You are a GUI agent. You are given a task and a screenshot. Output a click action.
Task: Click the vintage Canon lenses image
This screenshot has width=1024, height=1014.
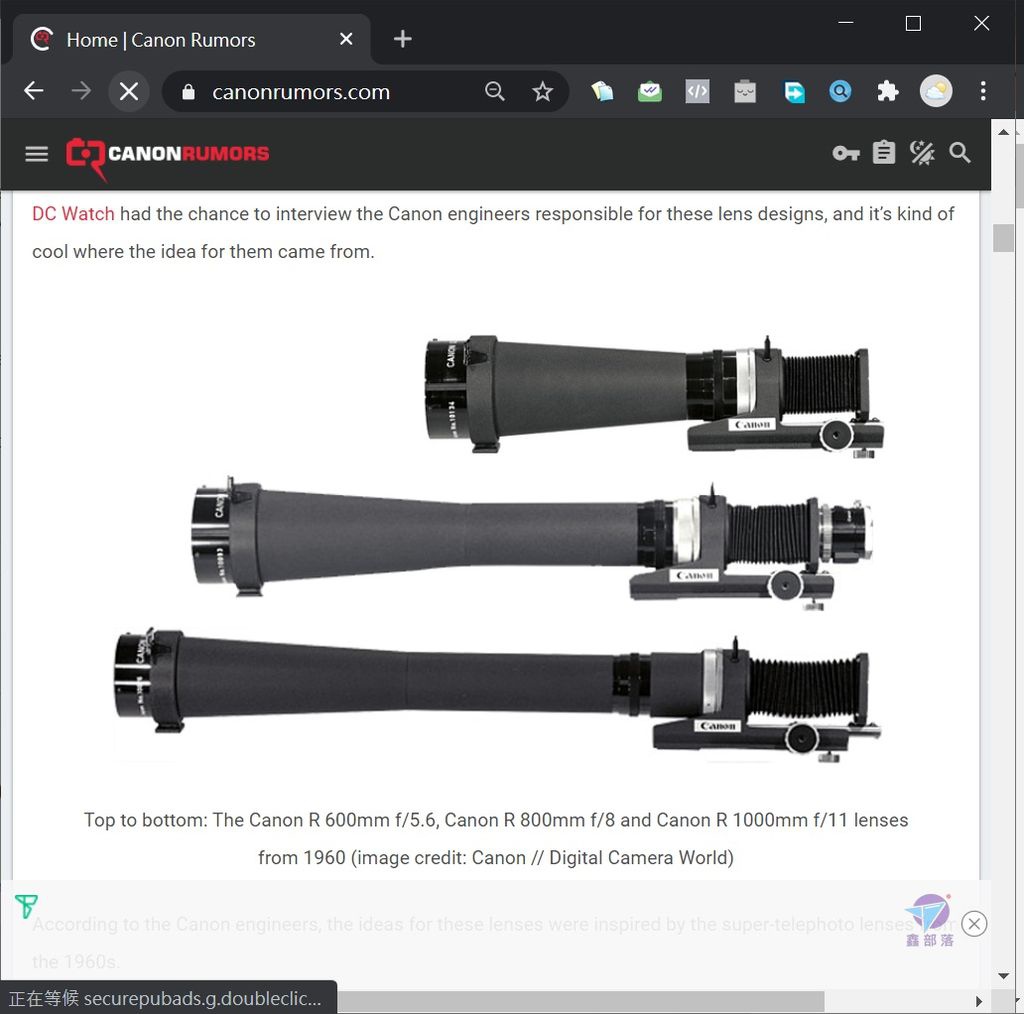(x=496, y=547)
